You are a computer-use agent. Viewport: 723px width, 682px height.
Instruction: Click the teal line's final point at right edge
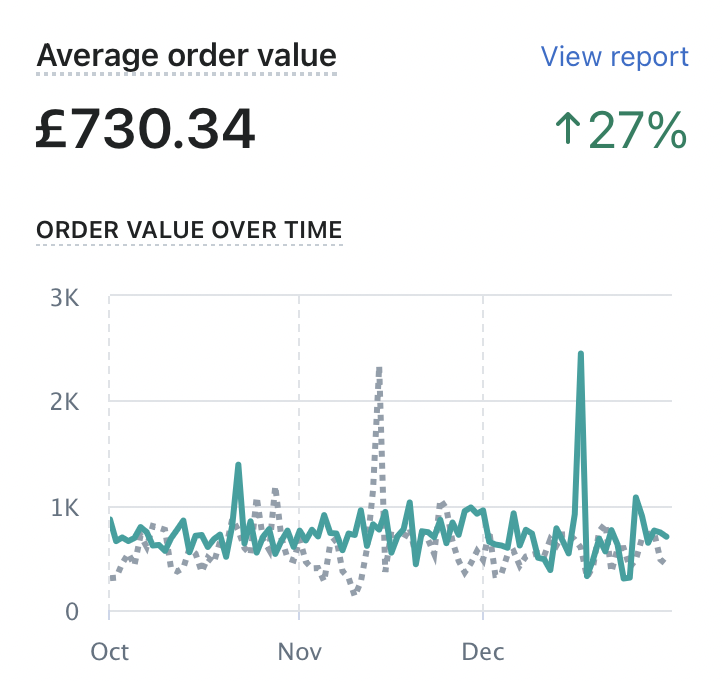tap(667, 536)
